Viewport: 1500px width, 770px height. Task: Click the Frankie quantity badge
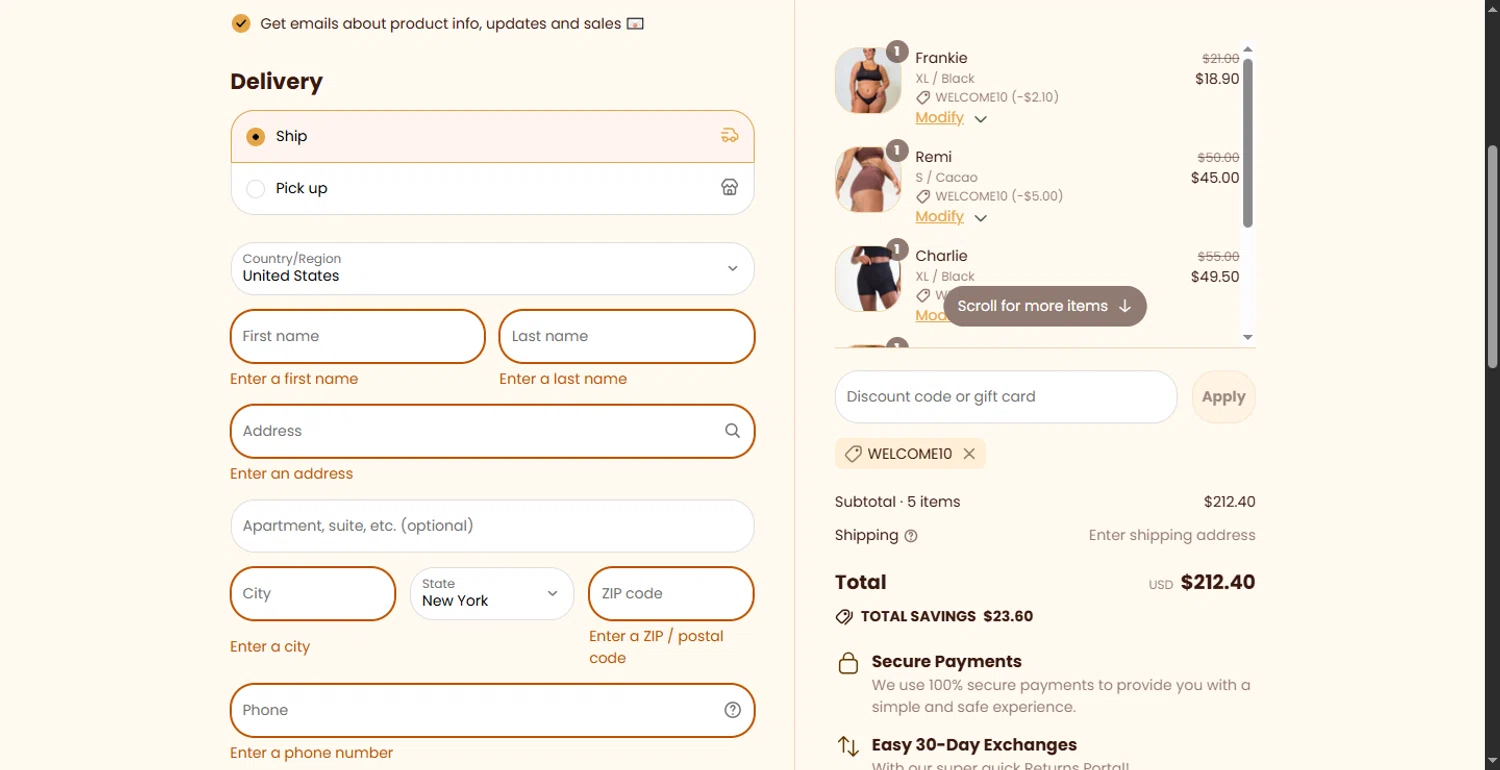click(897, 52)
